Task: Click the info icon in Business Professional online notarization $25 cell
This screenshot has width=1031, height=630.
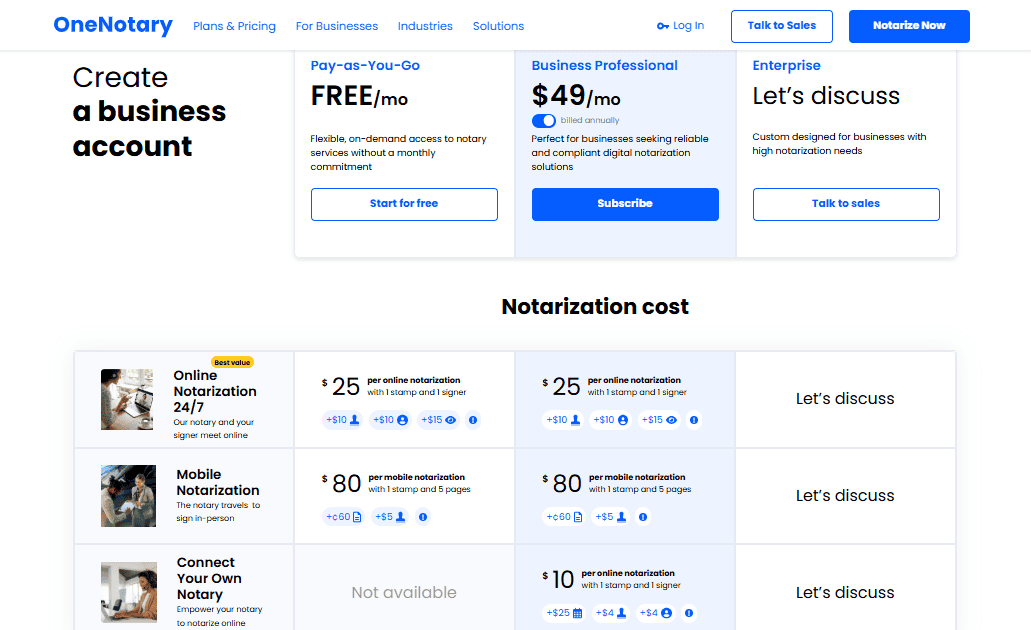Action: 694,420
